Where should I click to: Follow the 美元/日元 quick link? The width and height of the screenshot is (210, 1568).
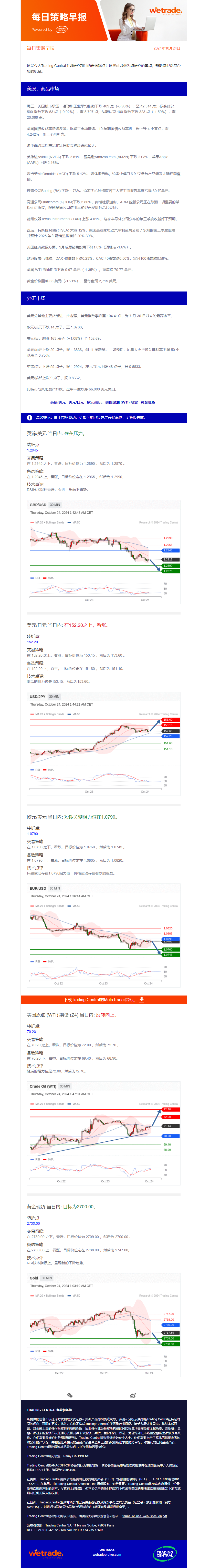pos(76,402)
